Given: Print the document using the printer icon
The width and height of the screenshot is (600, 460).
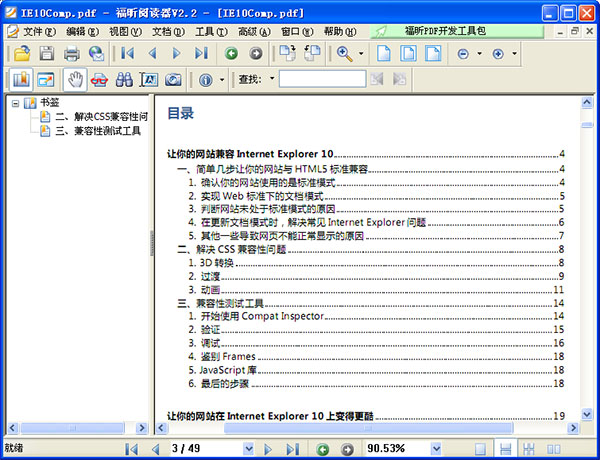Looking at the screenshot, I should (x=72, y=53).
